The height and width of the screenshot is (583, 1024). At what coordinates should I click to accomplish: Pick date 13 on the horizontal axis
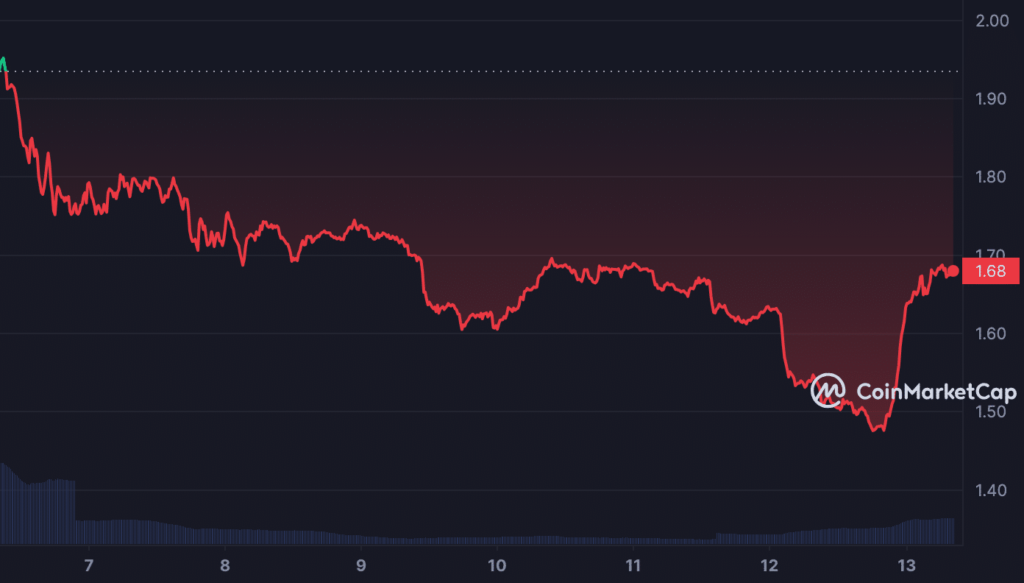pyautogui.click(x=904, y=565)
